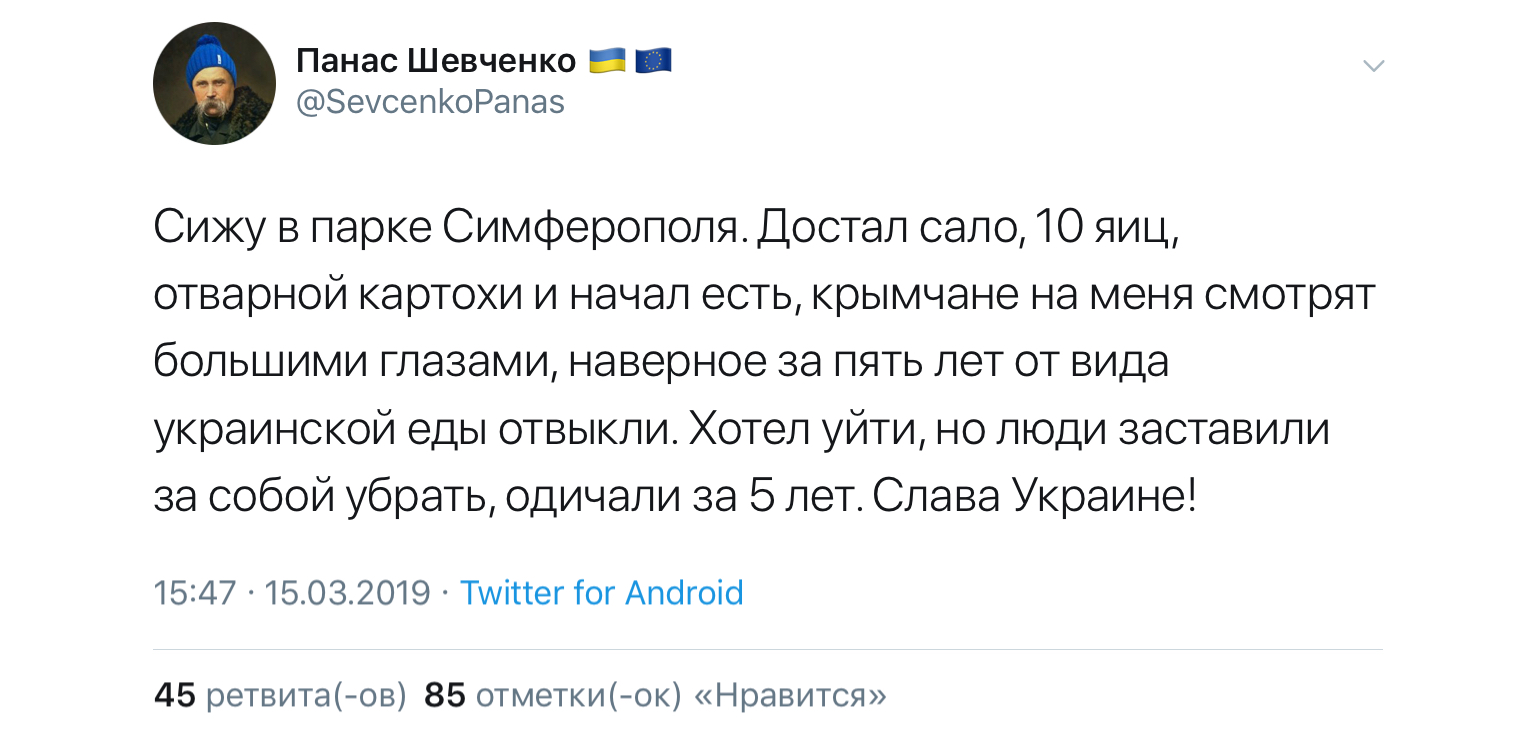The height and width of the screenshot is (736, 1536).
Task: Click the display name Панас Шевченко
Action: [x=436, y=62]
